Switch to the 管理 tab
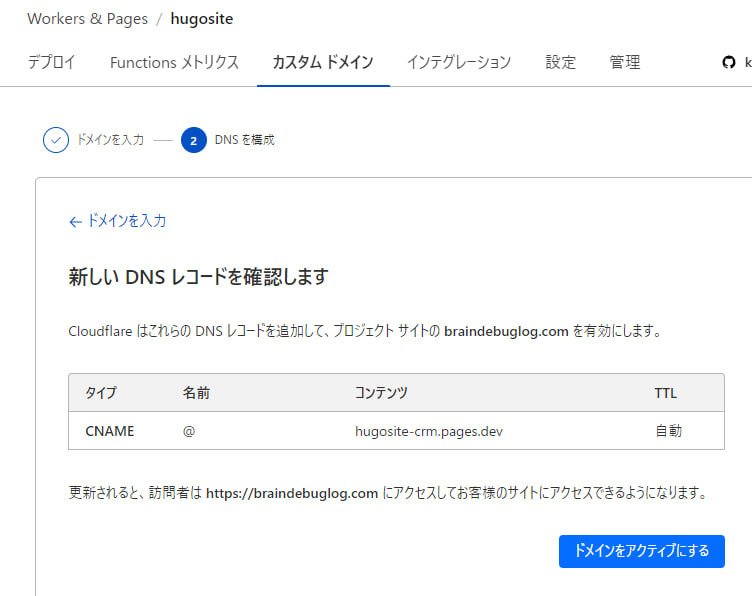The height and width of the screenshot is (596, 752). (625, 62)
